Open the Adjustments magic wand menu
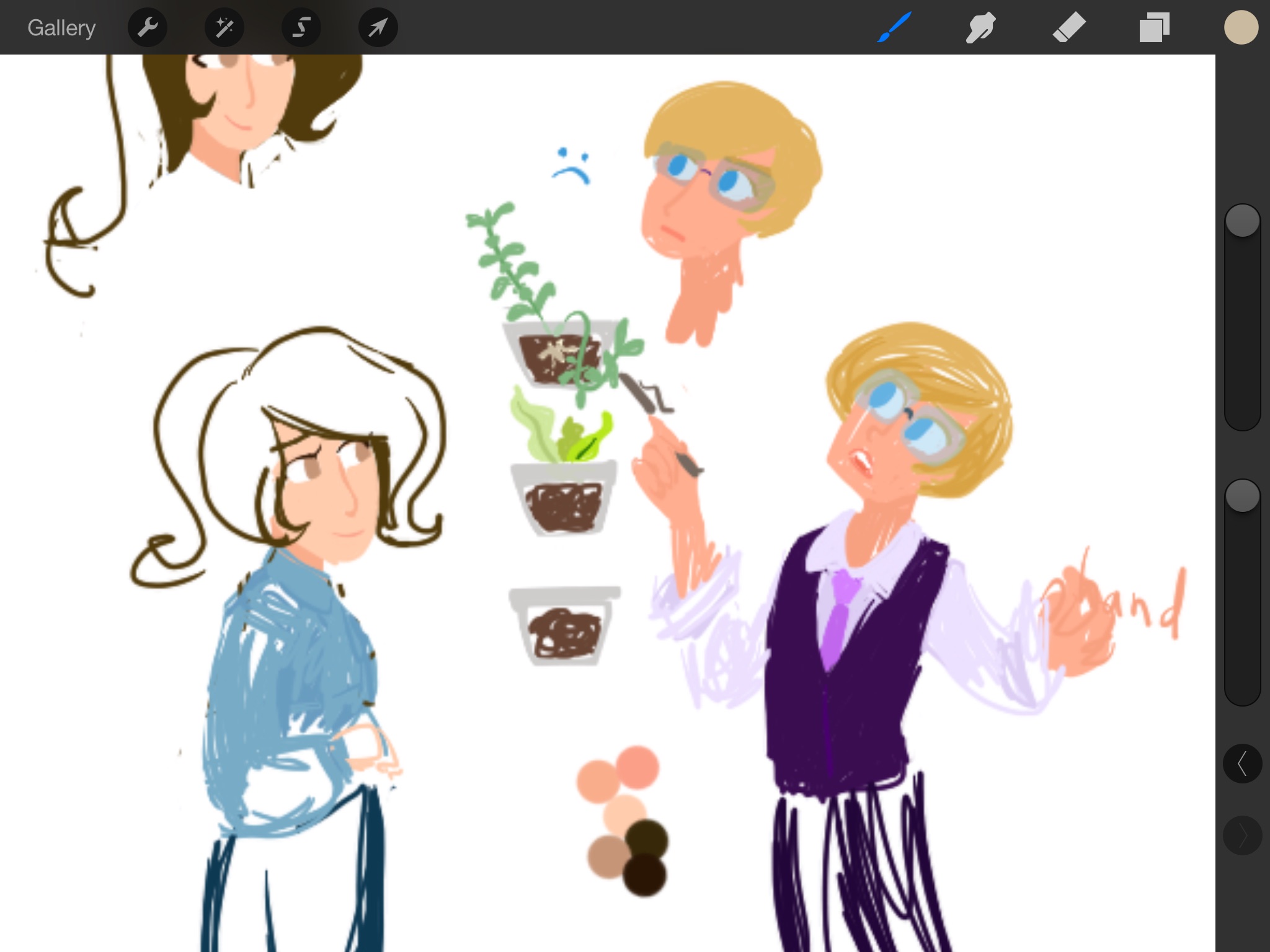 224,27
